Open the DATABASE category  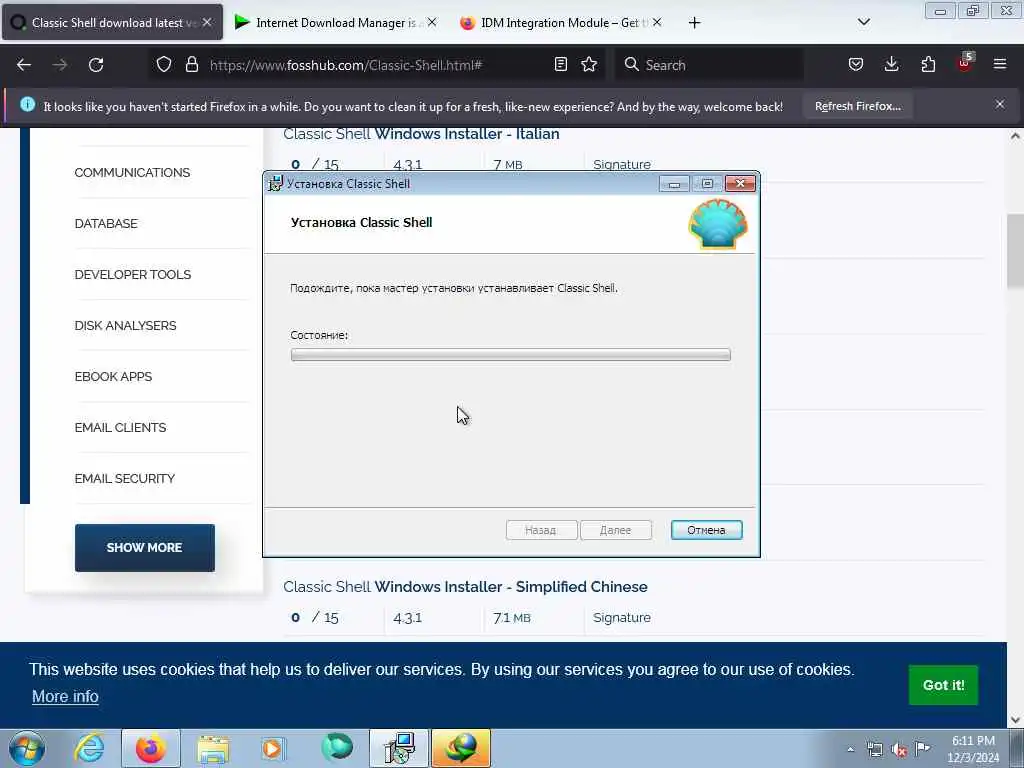pyautogui.click(x=106, y=223)
